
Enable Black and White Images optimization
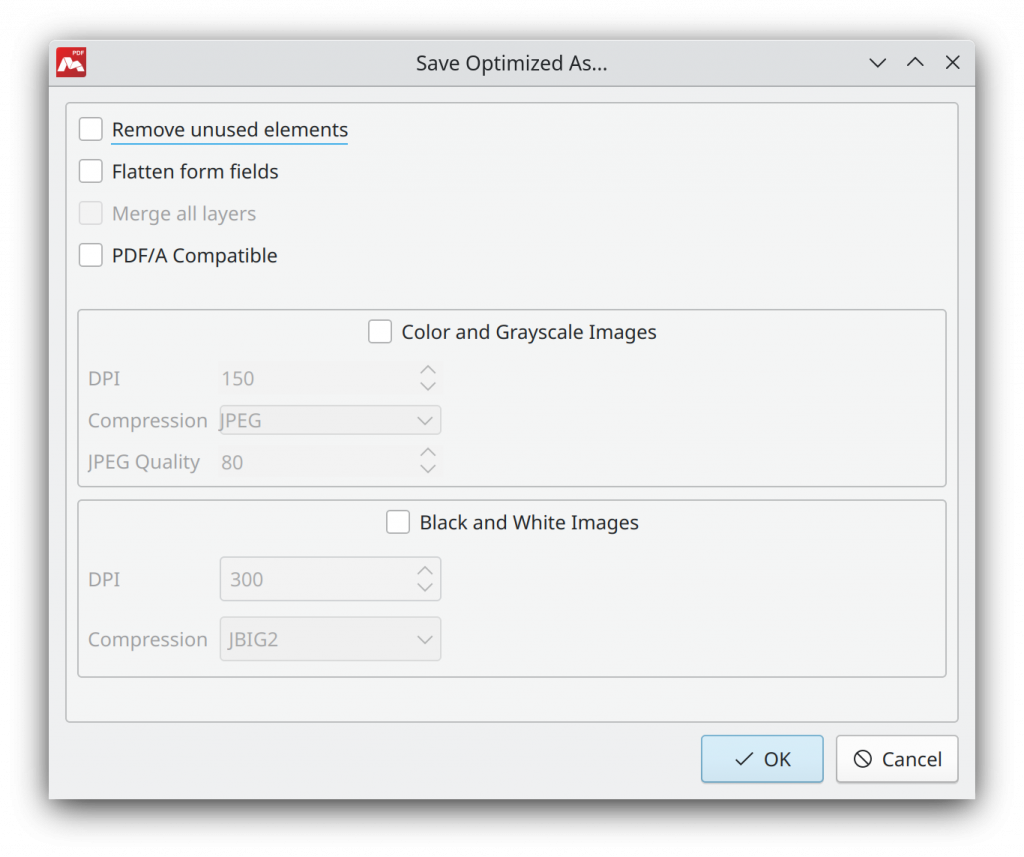pyautogui.click(x=398, y=522)
